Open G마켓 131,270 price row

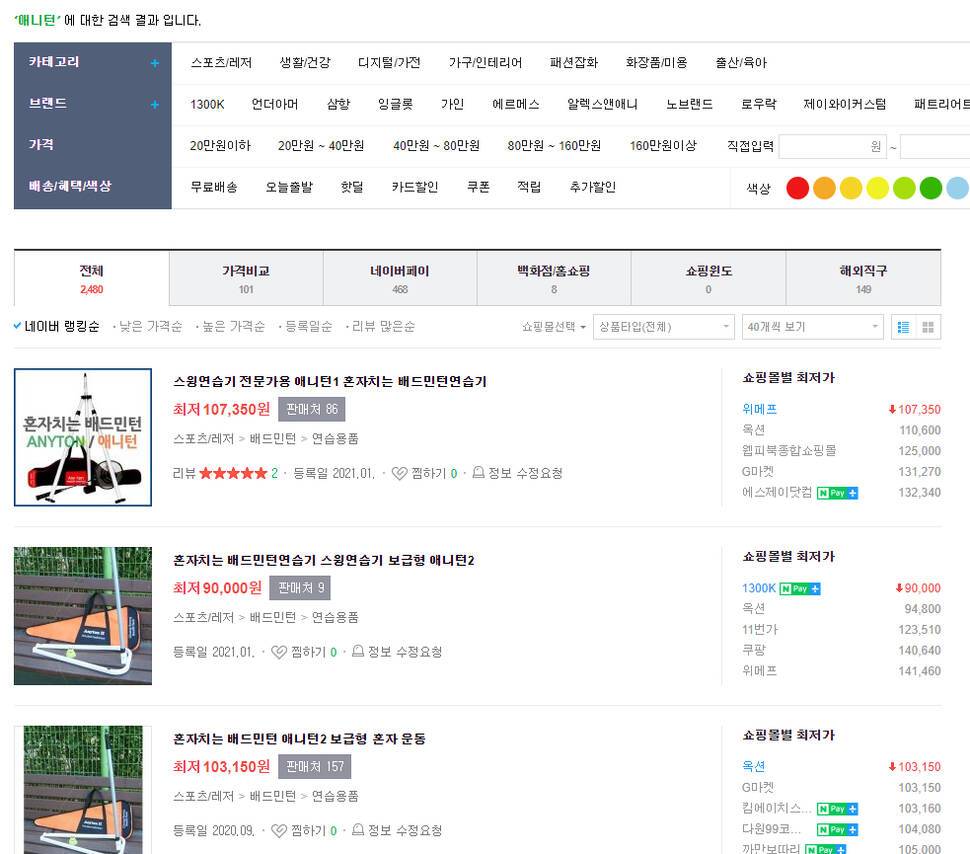click(x=841, y=472)
